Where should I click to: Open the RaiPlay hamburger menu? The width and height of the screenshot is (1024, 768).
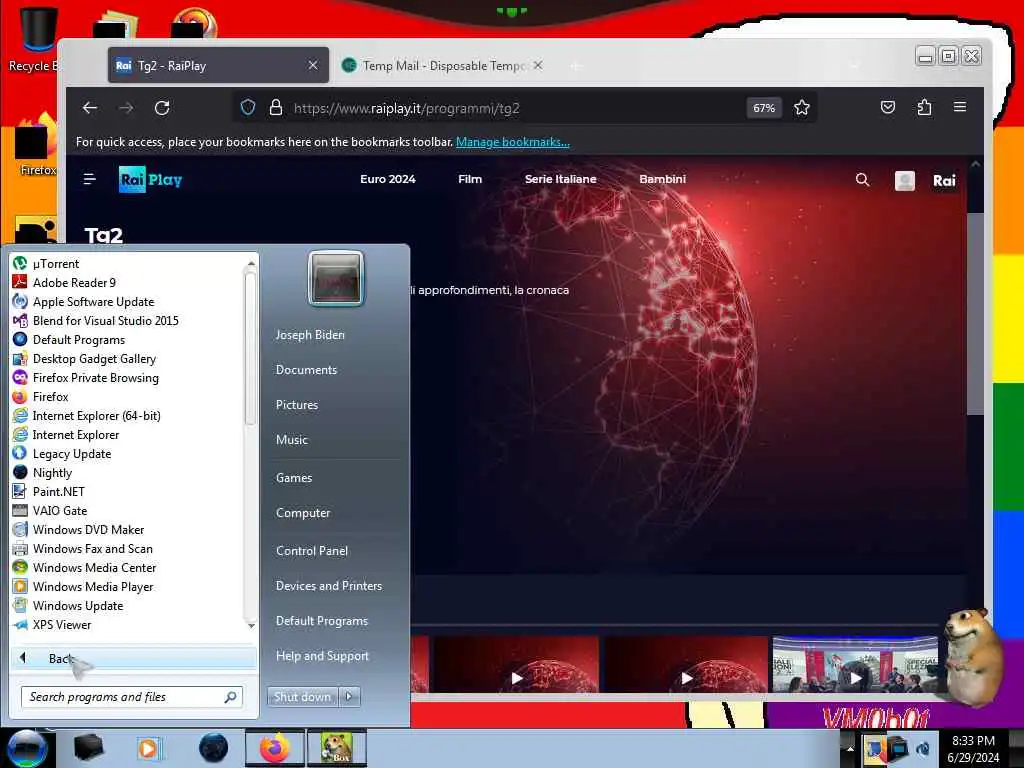[89, 179]
